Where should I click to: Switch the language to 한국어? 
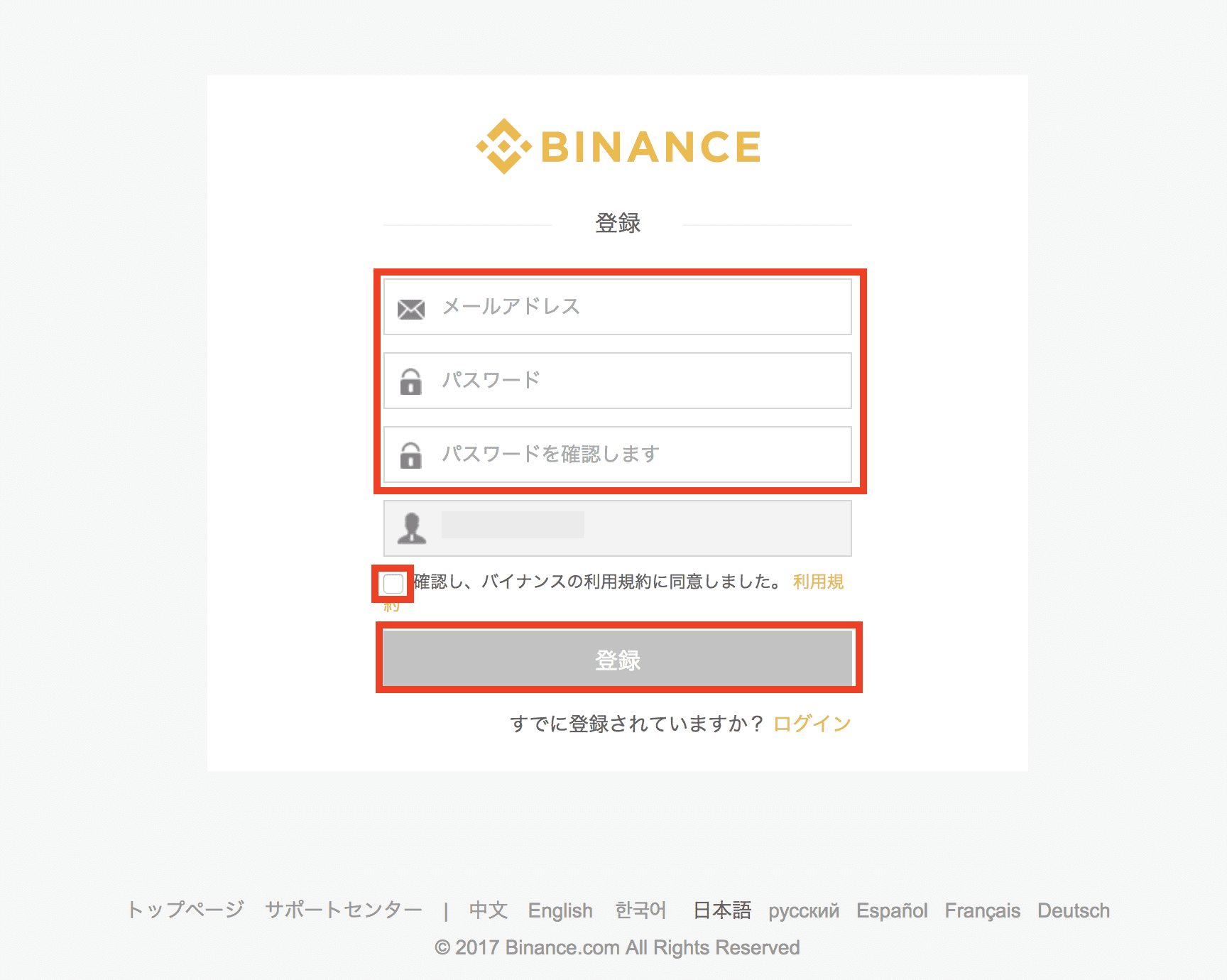click(640, 910)
